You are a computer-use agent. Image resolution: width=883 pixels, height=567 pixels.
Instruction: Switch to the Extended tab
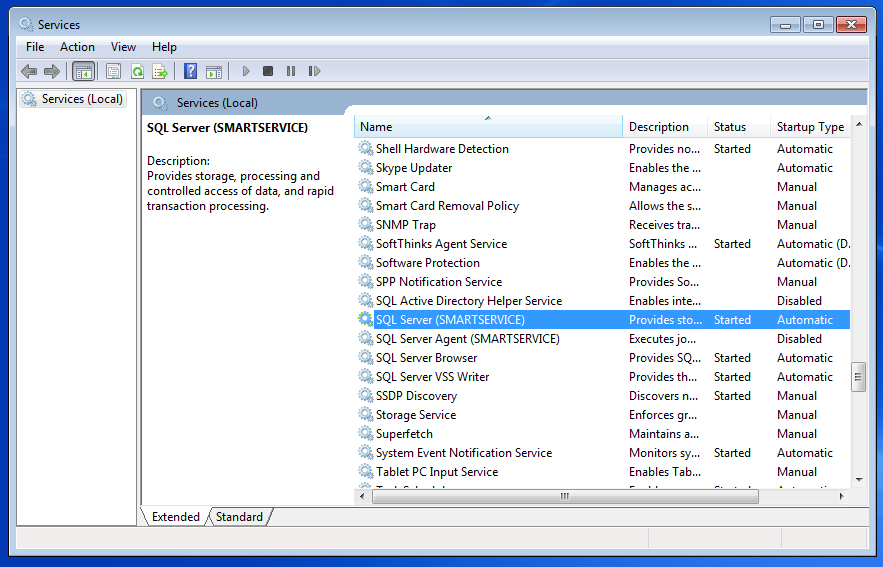click(176, 516)
